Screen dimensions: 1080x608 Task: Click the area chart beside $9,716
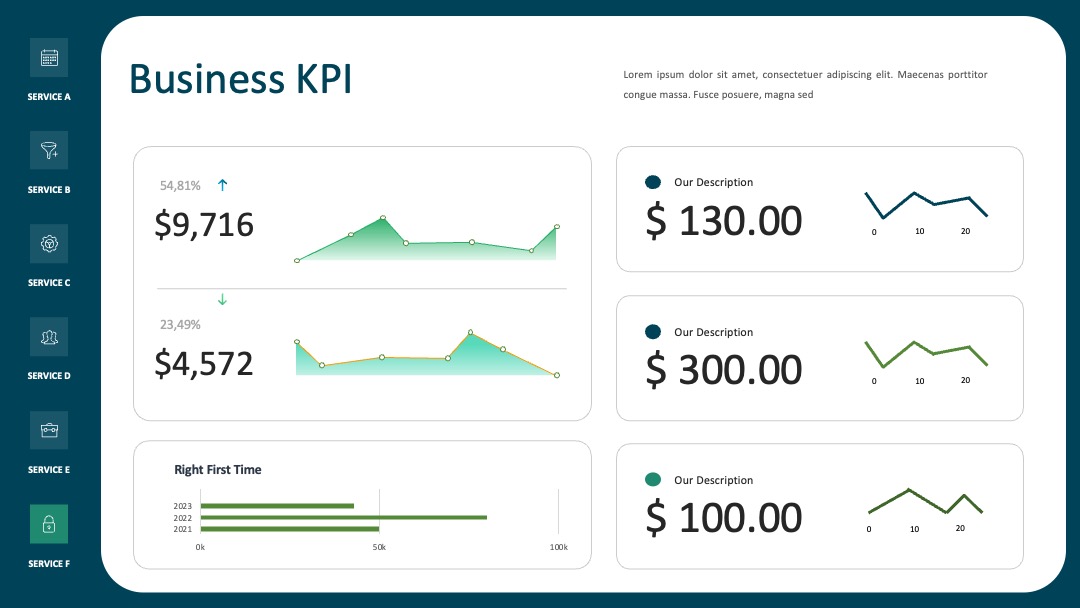point(427,239)
